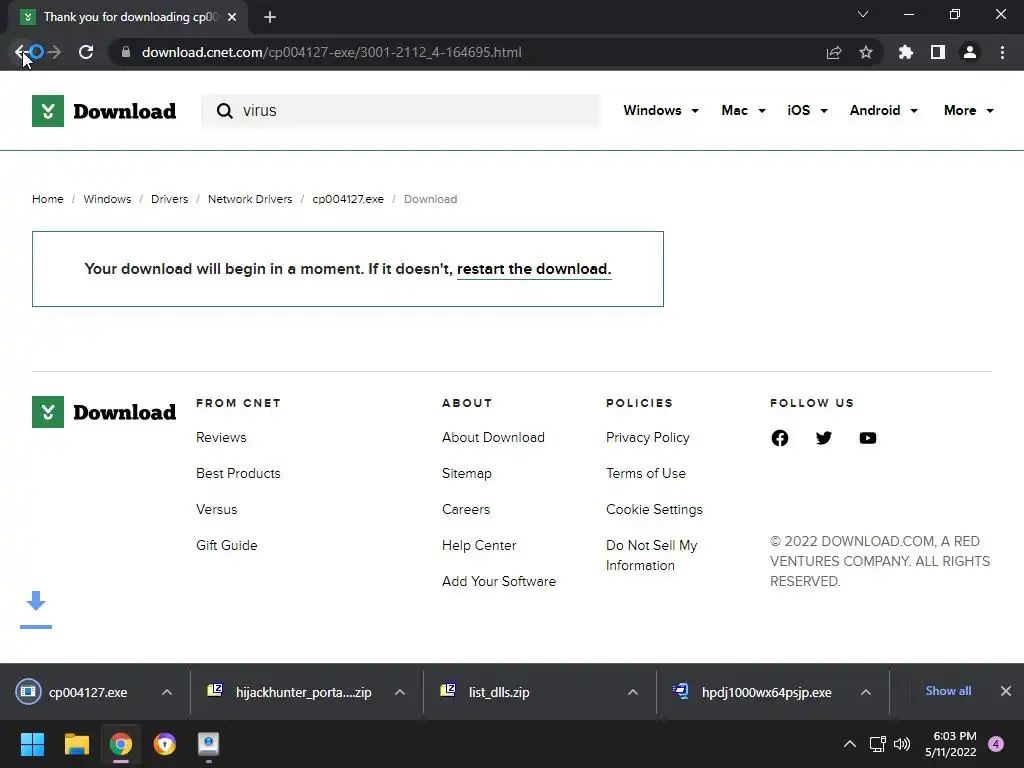The height and width of the screenshot is (768, 1024).
Task: Open the Network Drivers breadcrumb link
Action: 250,199
